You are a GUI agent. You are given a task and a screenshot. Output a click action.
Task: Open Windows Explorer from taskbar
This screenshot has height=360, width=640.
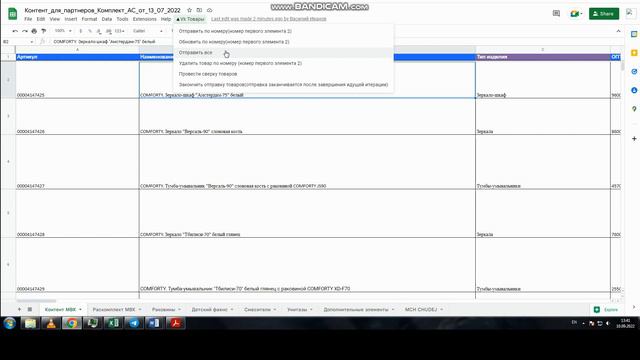click(x=30, y=323)
